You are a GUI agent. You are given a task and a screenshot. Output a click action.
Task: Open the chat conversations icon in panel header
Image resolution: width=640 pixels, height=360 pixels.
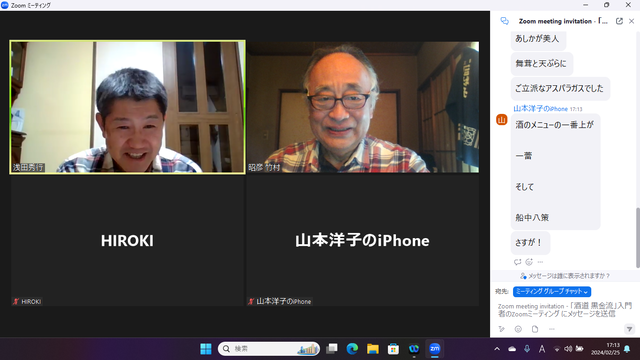coord(504,21)
